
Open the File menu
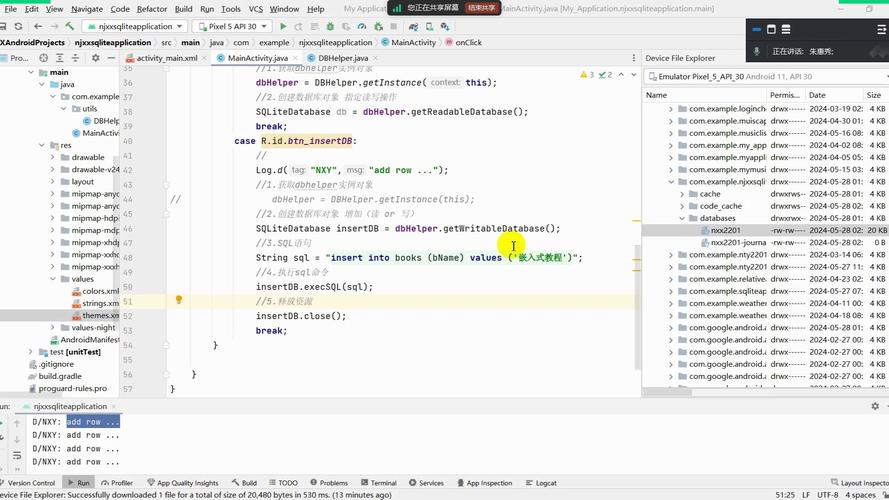[10, 9]
